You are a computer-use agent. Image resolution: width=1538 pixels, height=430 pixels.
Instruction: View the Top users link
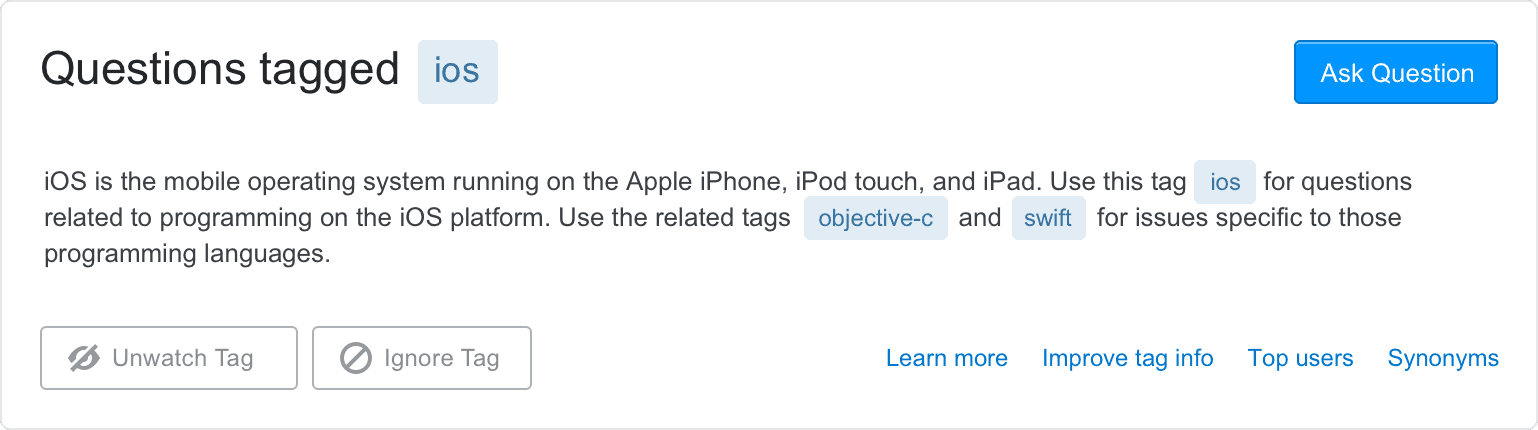pos(1301,358)
